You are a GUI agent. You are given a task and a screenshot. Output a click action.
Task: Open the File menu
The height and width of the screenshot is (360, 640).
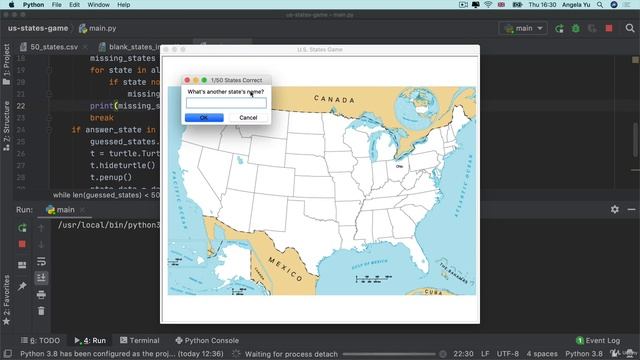(x=57, y=5)
